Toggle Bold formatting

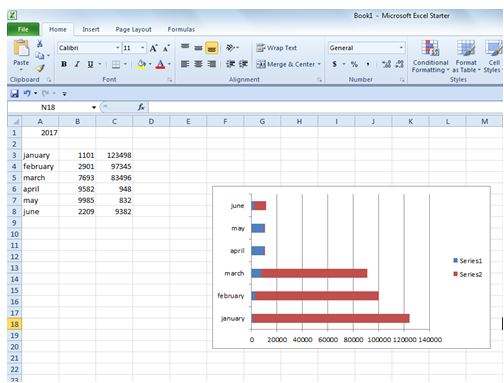point(64,64)
